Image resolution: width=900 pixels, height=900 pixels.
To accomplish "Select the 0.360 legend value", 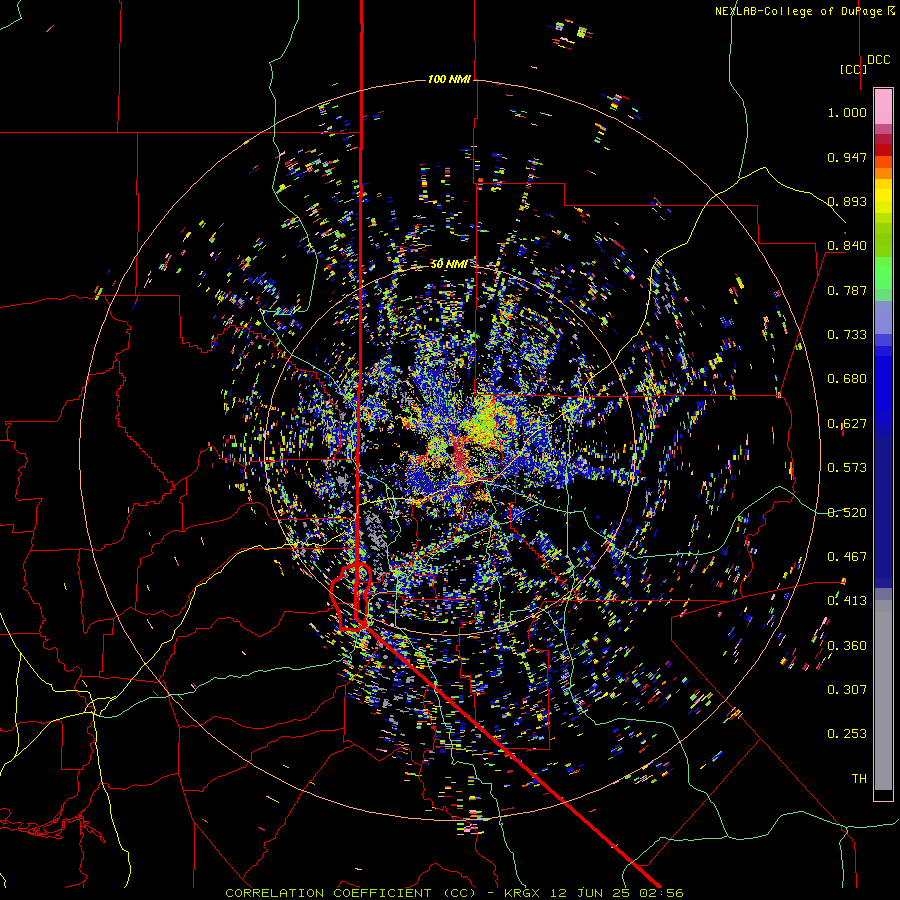I will [847, 646].
